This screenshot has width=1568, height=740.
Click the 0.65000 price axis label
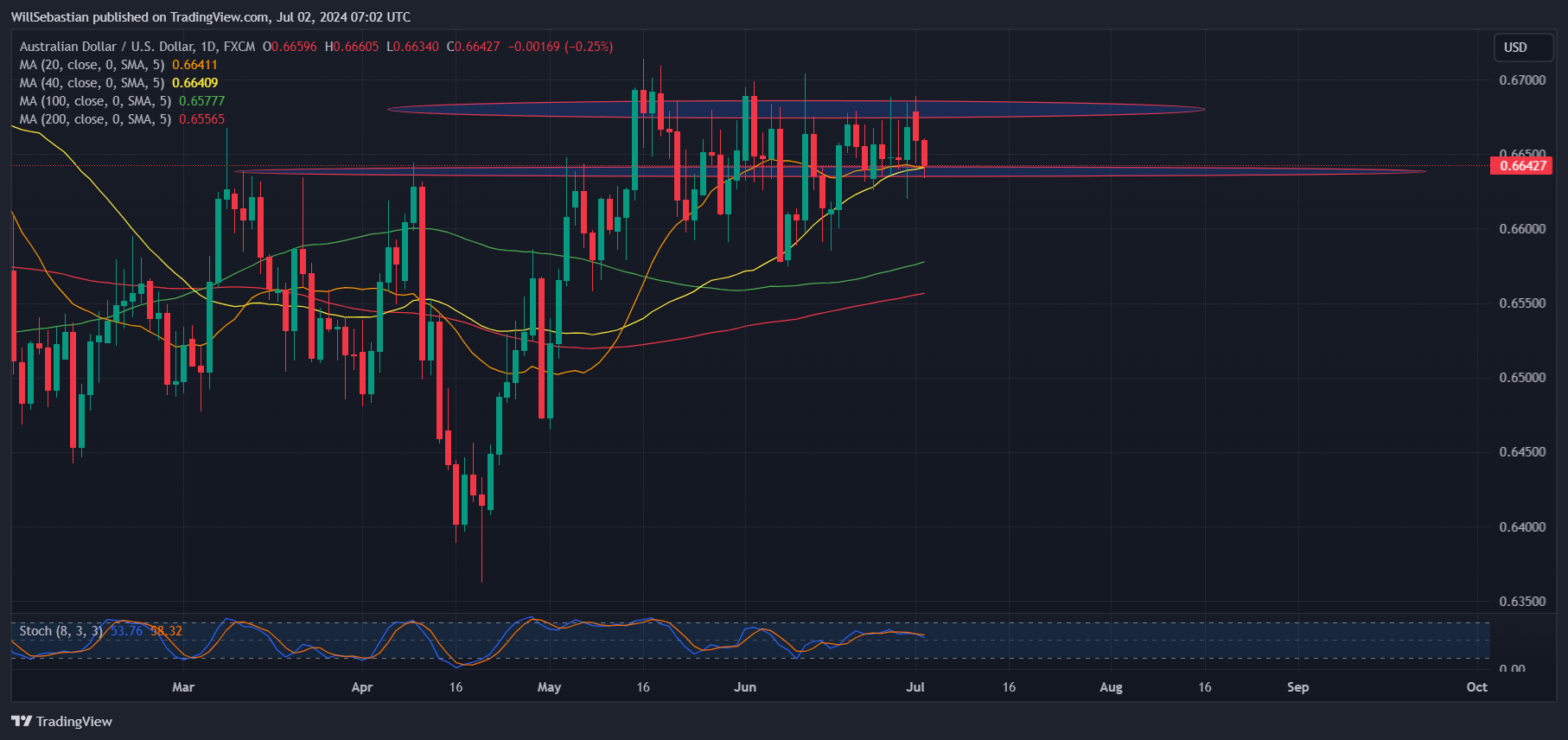[1522, 378]
